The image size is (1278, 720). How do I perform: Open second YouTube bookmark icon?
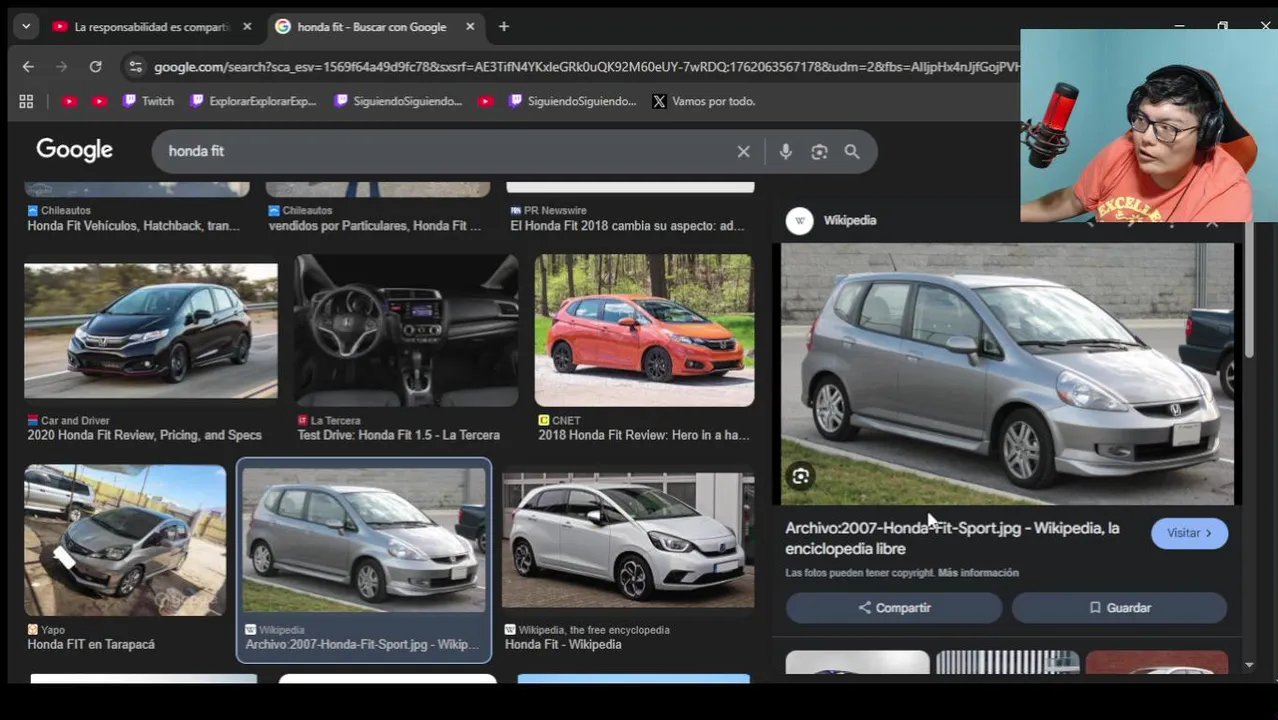[x=99, y=101]
